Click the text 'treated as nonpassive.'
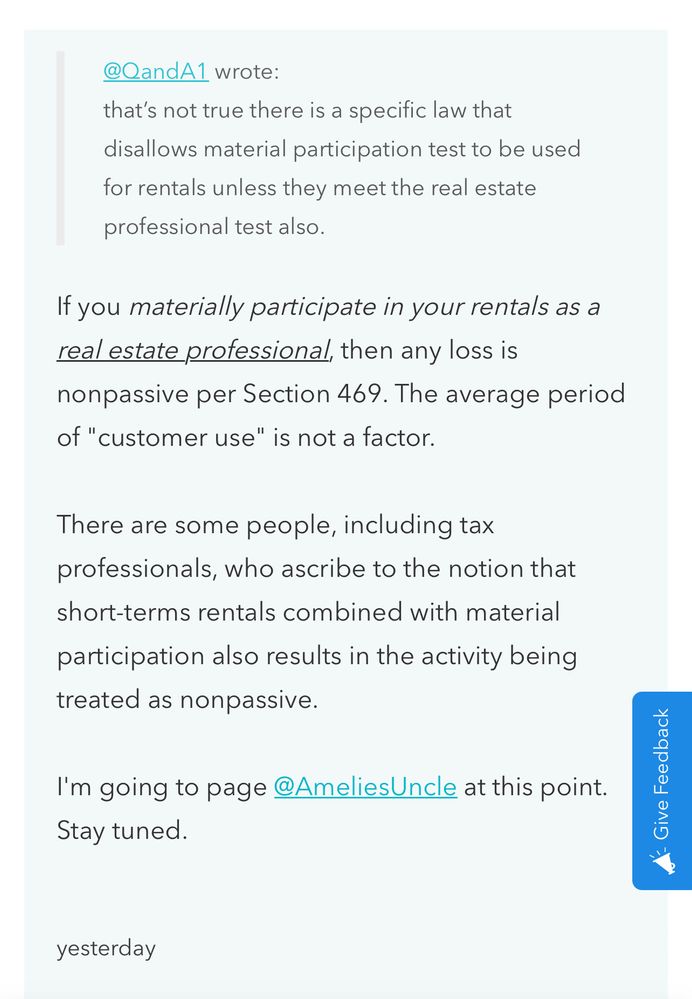Image resolution: width=692 pixels, height=999 pixels. point(187,700)
